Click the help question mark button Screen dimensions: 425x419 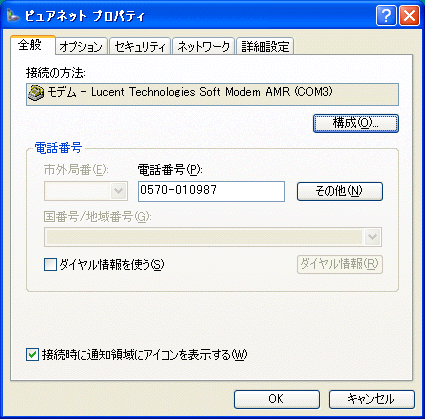(386, 16)
